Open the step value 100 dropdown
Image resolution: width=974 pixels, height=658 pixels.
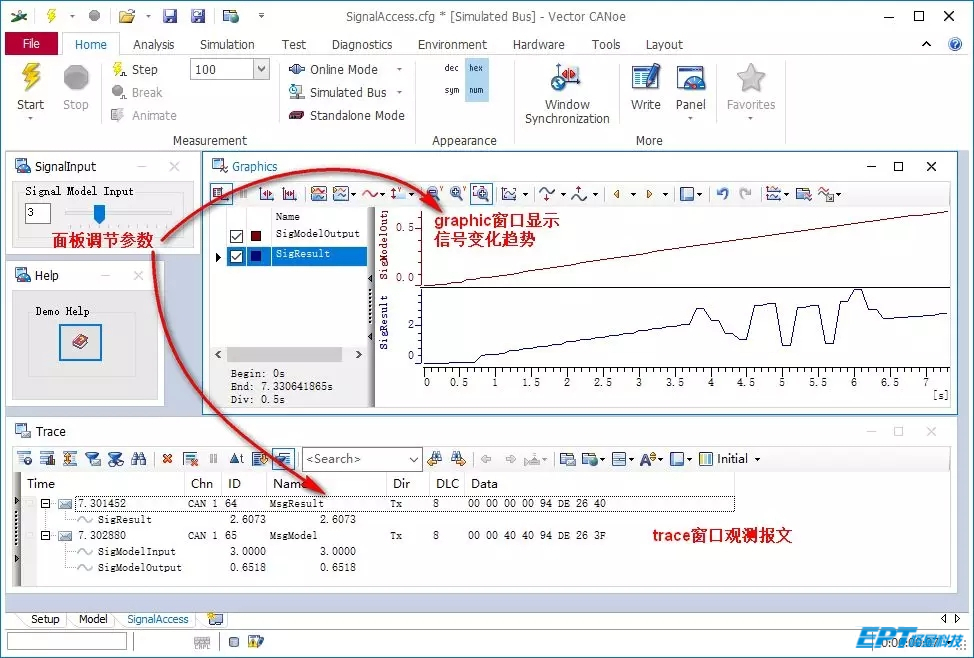[x=262, y=69]
